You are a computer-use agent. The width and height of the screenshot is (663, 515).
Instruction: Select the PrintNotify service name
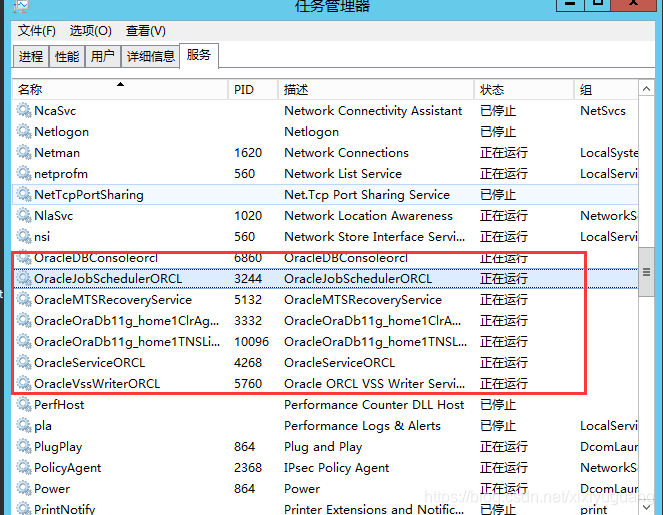tap(65, 509)
